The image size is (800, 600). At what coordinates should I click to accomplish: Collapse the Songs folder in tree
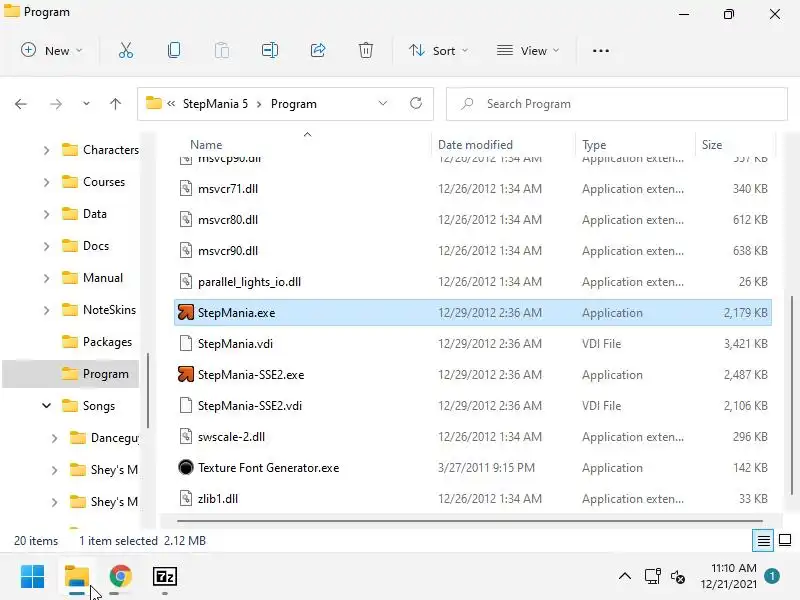click(x=46, y=406)
